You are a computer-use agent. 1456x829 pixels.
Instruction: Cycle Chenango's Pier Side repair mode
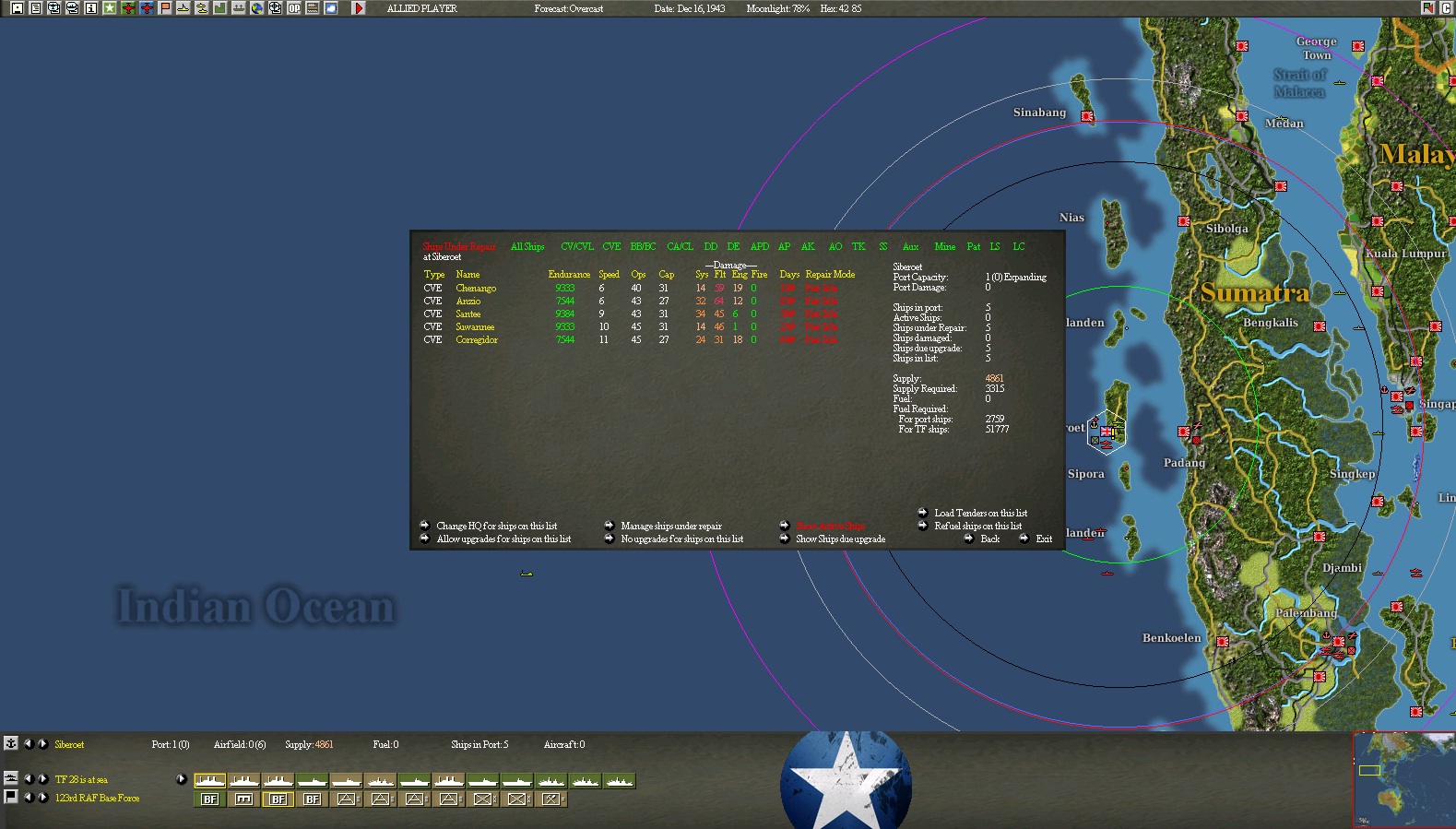(821, 288)
